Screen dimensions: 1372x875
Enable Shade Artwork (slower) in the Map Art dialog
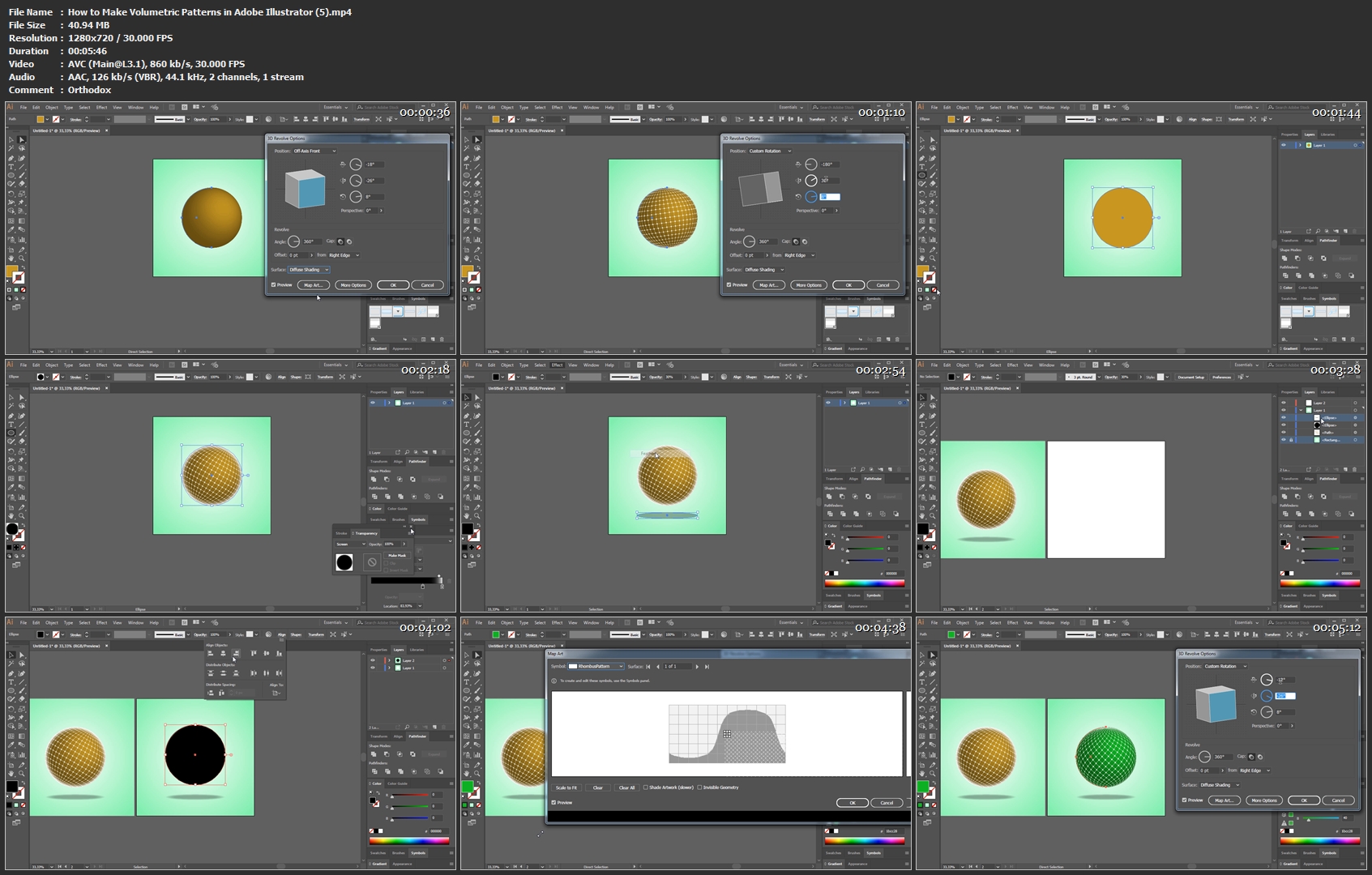click(x=646, y=787)
